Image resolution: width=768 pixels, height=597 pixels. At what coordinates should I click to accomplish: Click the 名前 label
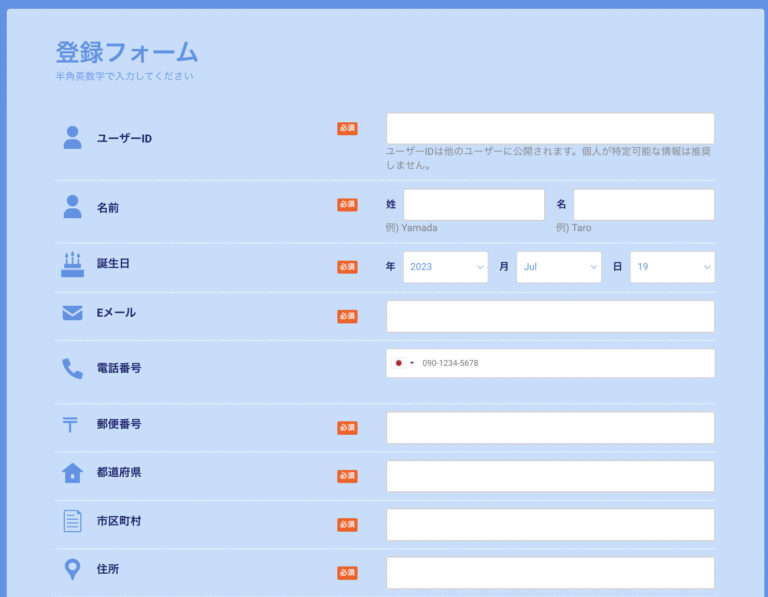tap(108, 208)
